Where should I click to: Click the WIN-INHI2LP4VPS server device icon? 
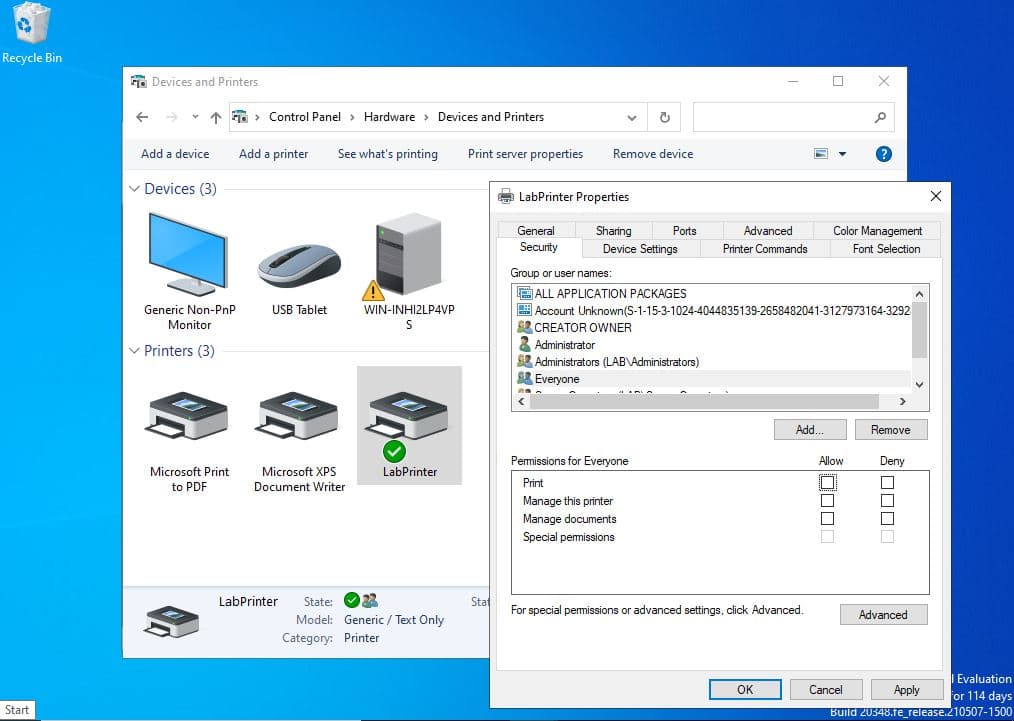pos(408,257)
